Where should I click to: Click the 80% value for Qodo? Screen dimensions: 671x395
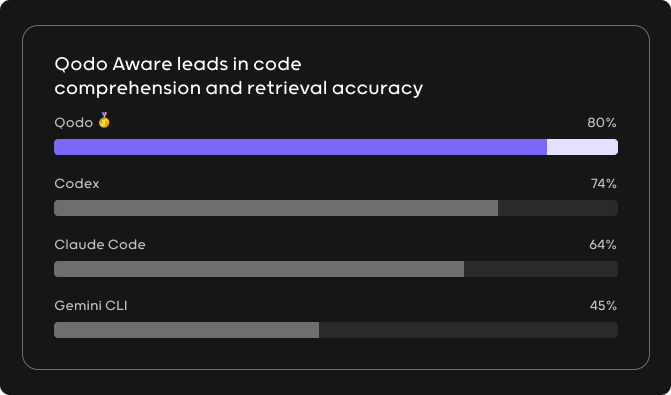pos(602,123)
